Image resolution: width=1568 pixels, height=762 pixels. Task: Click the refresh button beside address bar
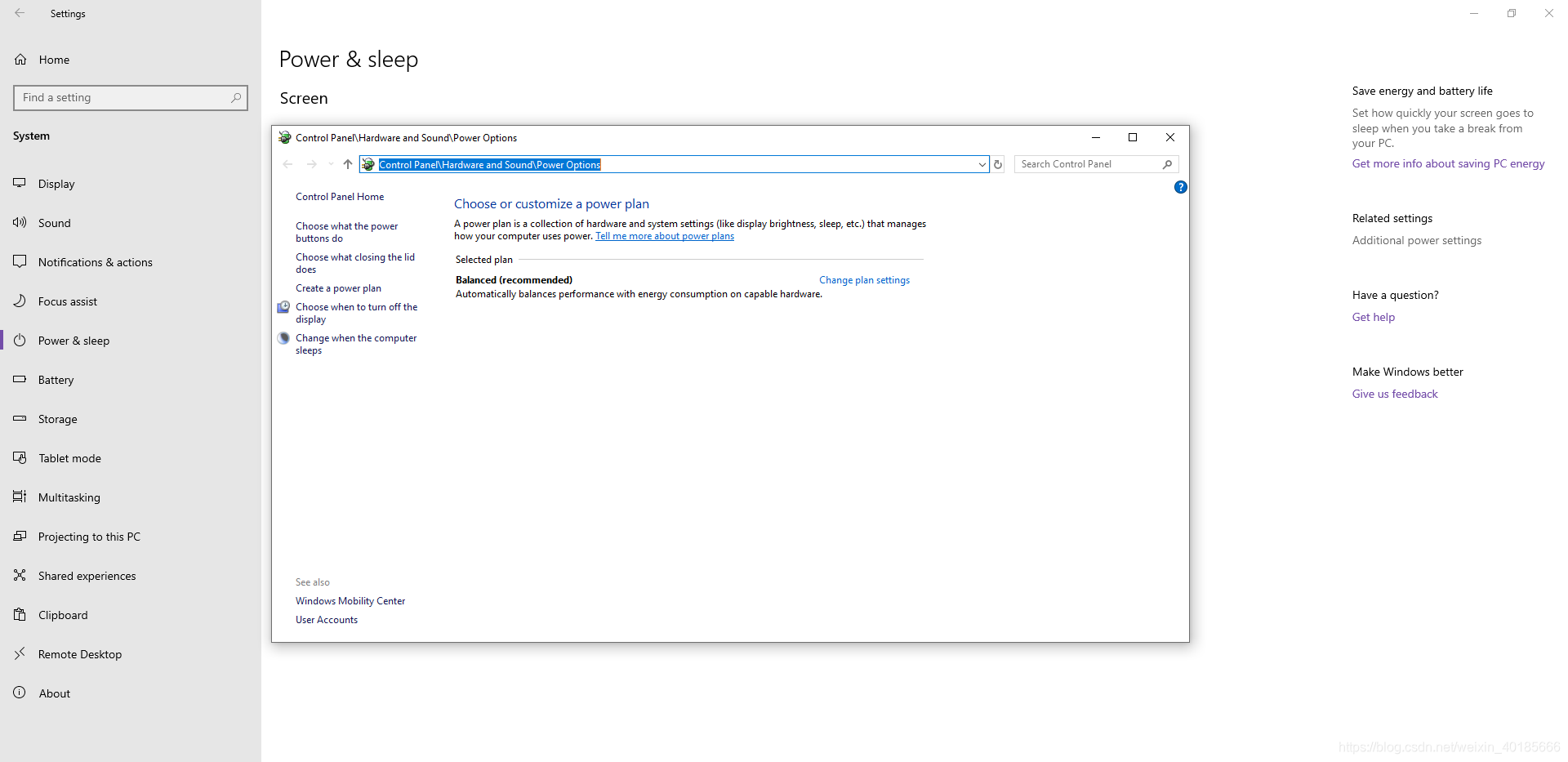coord(998,164)
